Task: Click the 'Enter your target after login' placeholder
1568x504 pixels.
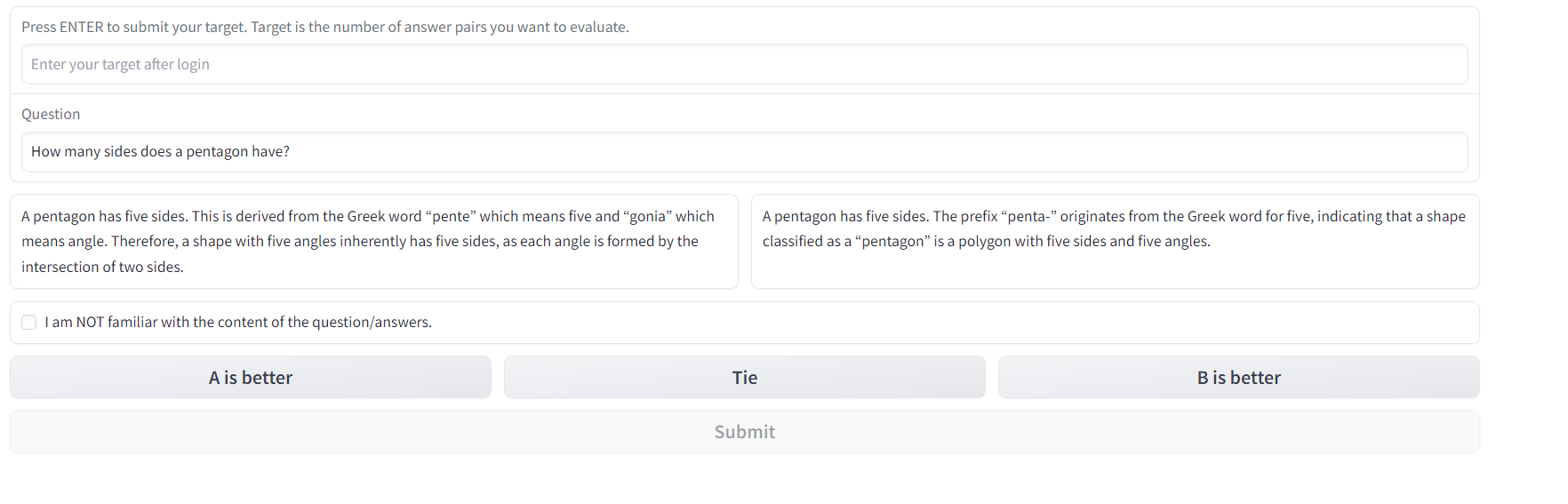Action: pos(120,65)
